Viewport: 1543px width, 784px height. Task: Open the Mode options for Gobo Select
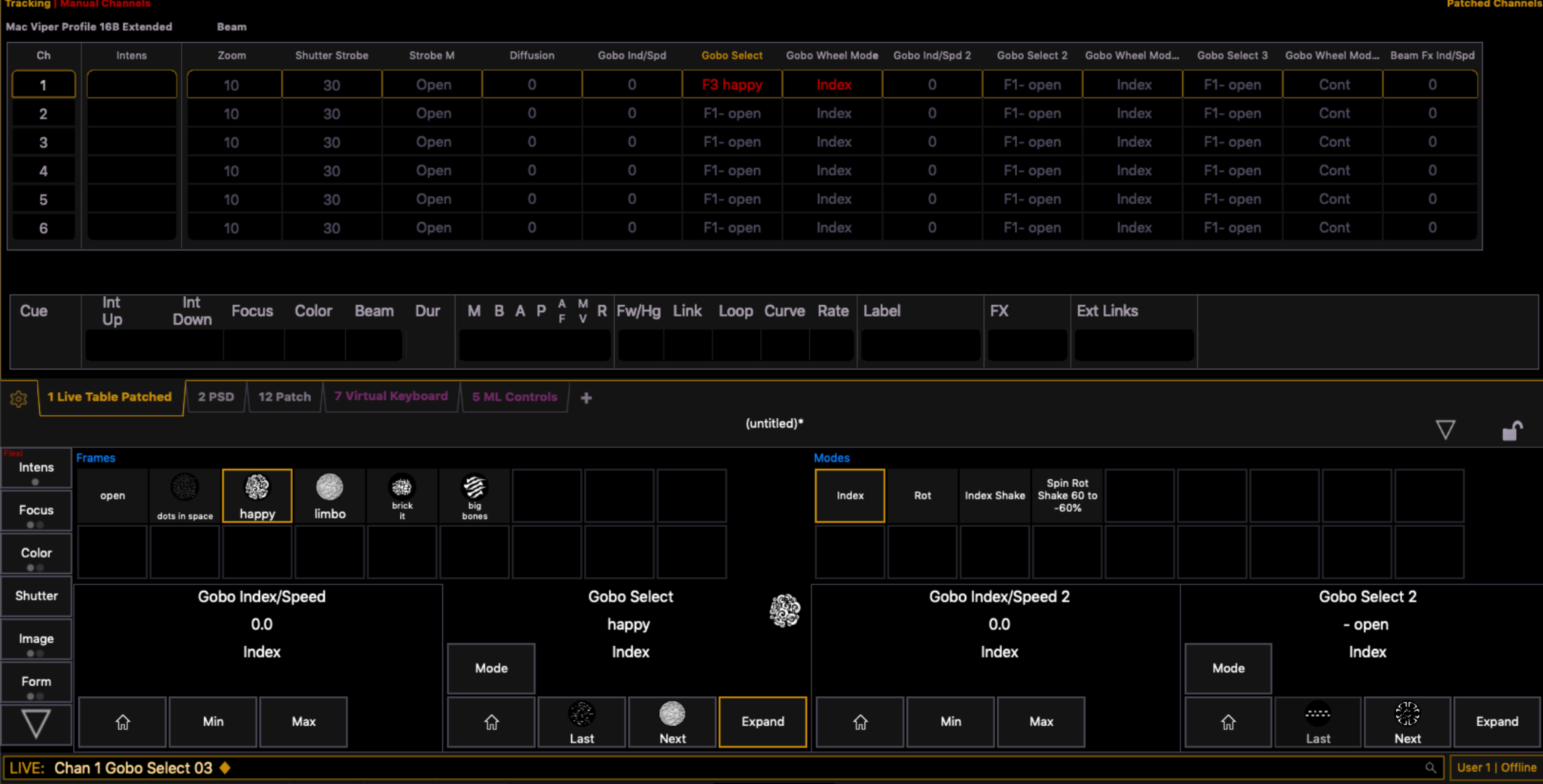(x=490, y=668)
